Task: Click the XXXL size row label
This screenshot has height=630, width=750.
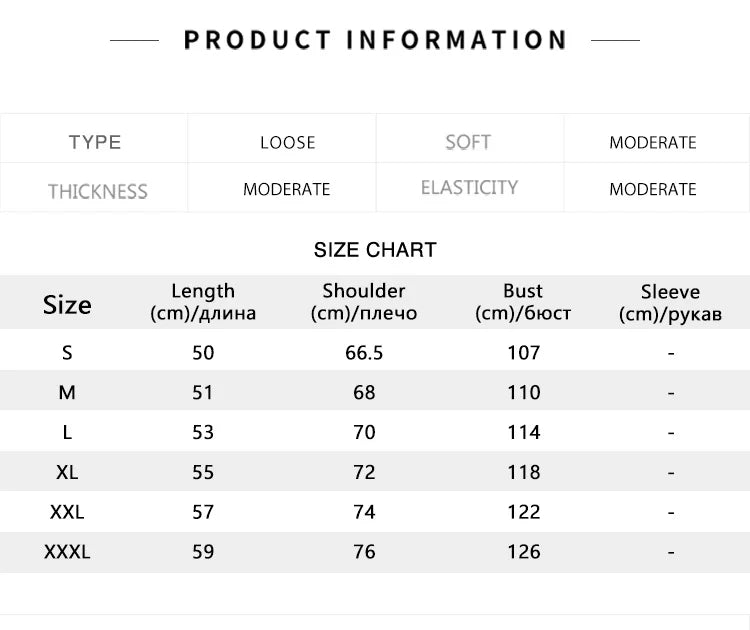Action: pyautogui.click(x=67, y=552)
